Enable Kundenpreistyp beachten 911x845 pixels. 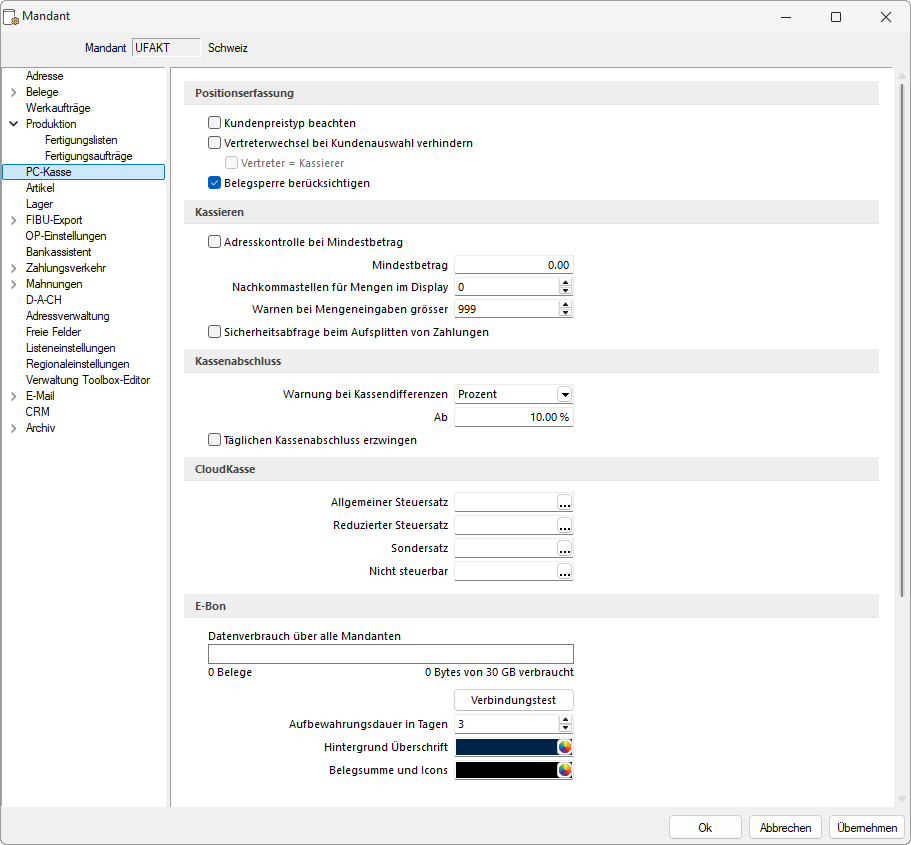(x=214, y=123)
